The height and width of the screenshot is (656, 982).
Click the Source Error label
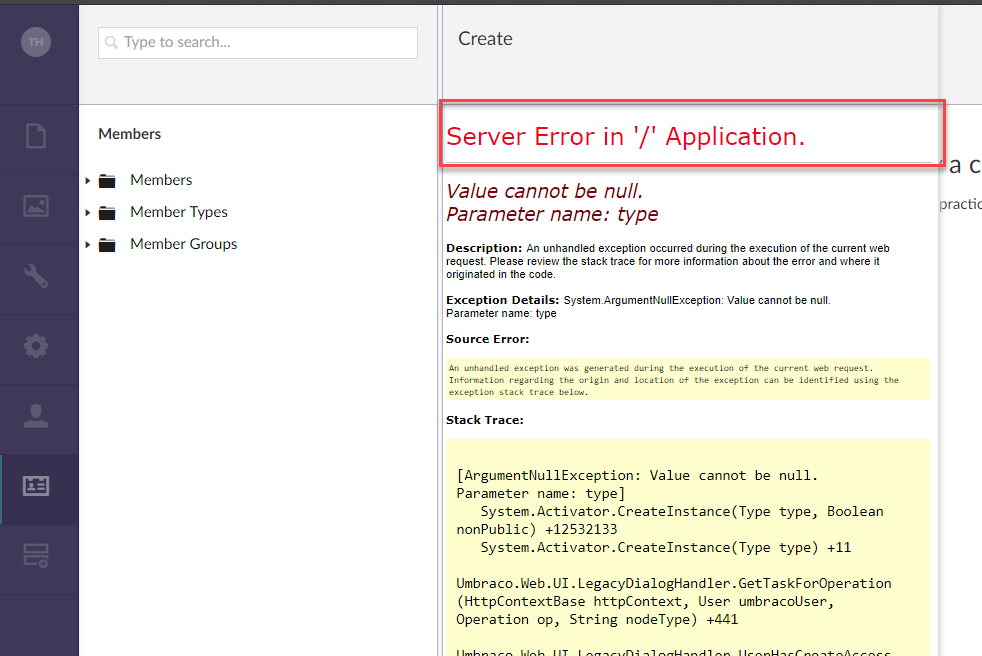tap(487, 339)
